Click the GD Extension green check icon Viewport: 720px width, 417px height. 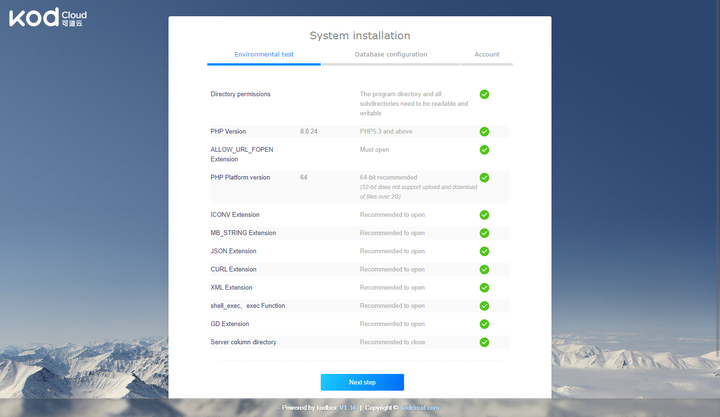[x=484, y=324]
